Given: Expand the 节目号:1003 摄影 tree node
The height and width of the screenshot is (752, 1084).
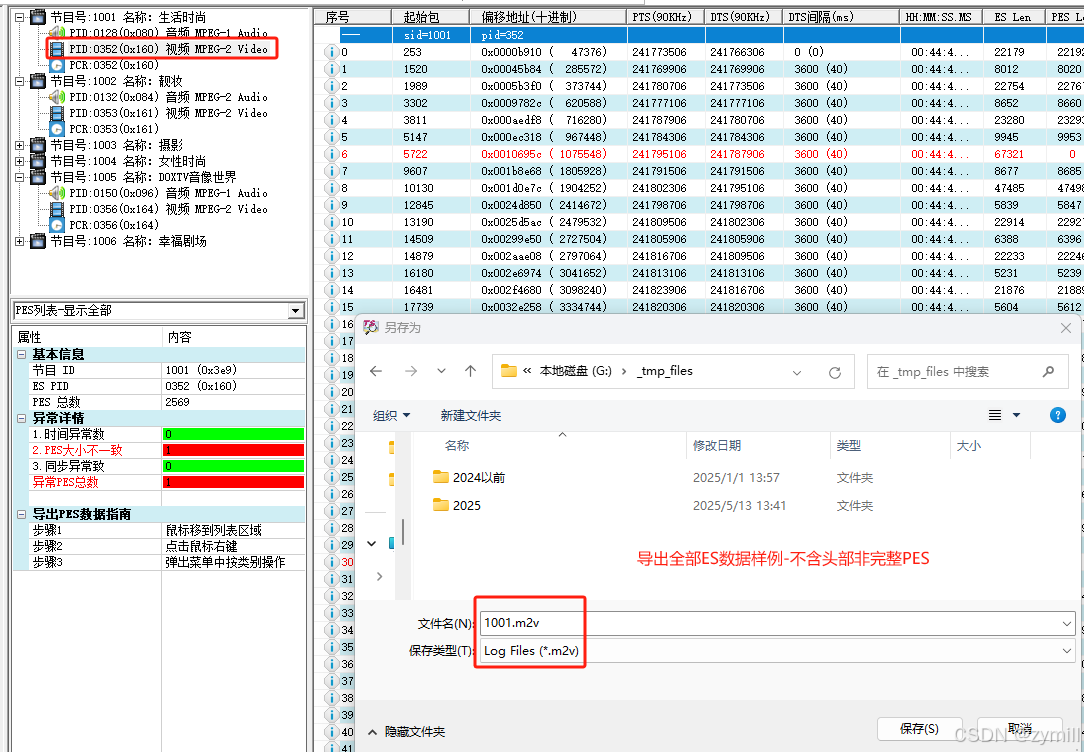Looking at the screenshot, I should 20,145.
